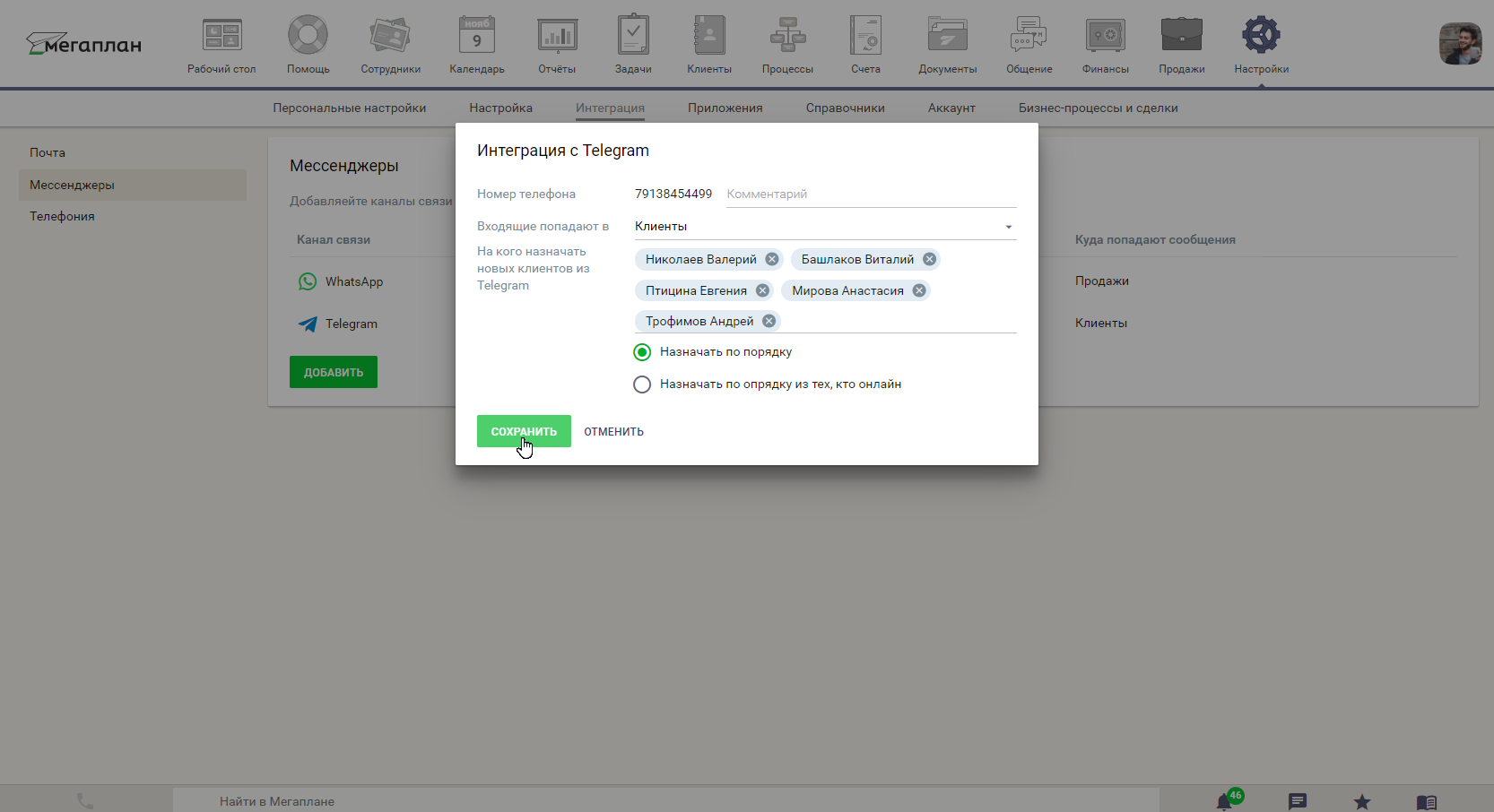Remove Трофимов Андрей from assignees
Image resolution: width=1494 pixels, height=812 pixels.
769,321
